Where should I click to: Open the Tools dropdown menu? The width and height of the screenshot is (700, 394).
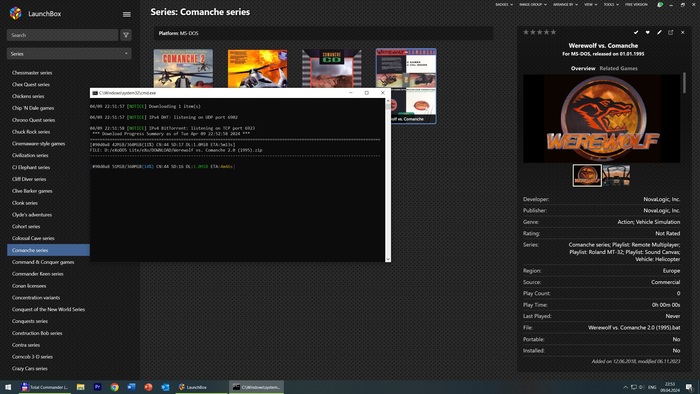tap(611, 4)
